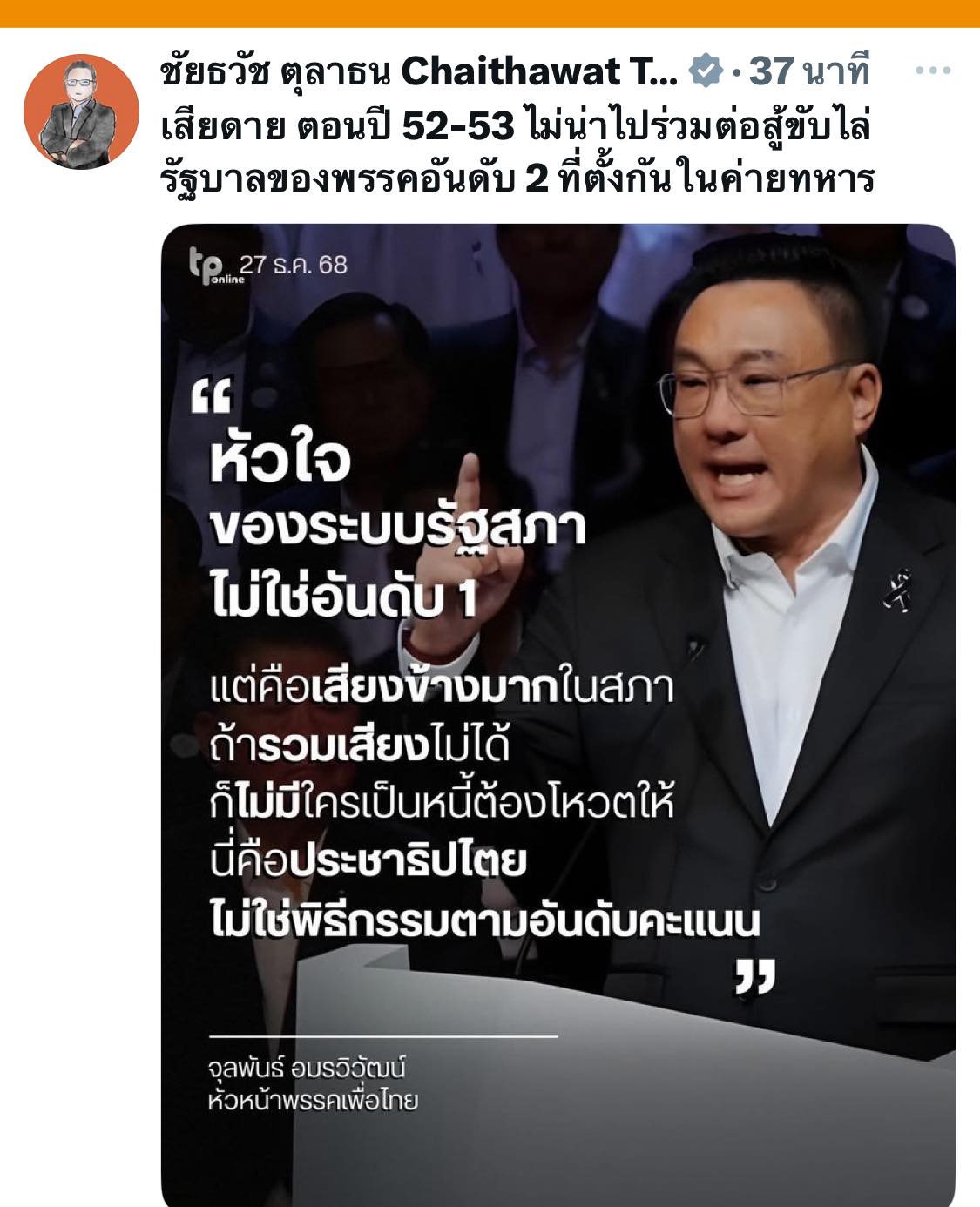Click the caption name จุลพันธ์ อมรวิวัฒน์

[x=307, y=1069]
